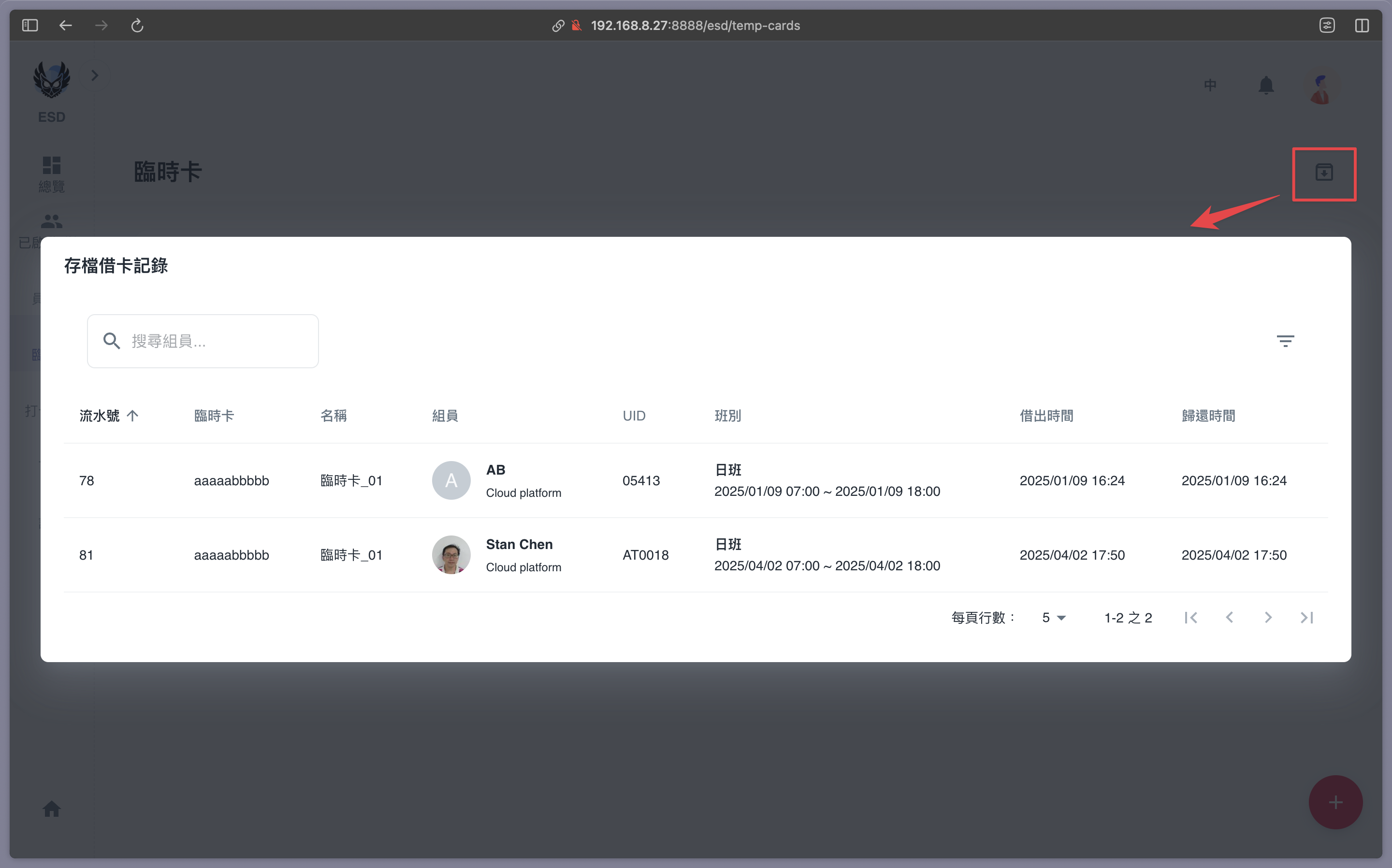Go to last page of records
The height and width of the screenshot is (868, 1392).
coord(1306,618)
